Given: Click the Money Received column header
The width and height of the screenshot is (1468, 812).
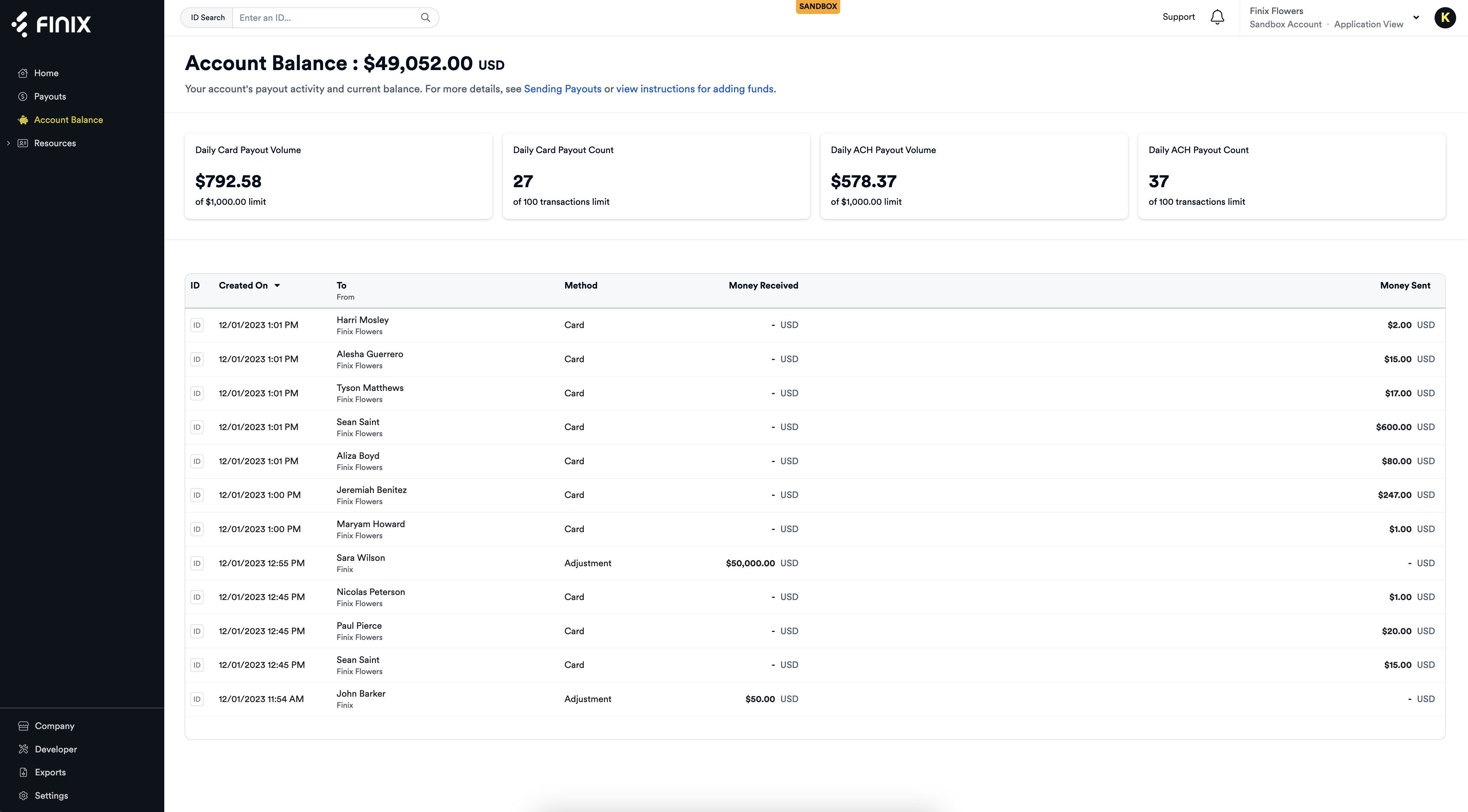Looking at the screenshot, I should tap(763, 285).
